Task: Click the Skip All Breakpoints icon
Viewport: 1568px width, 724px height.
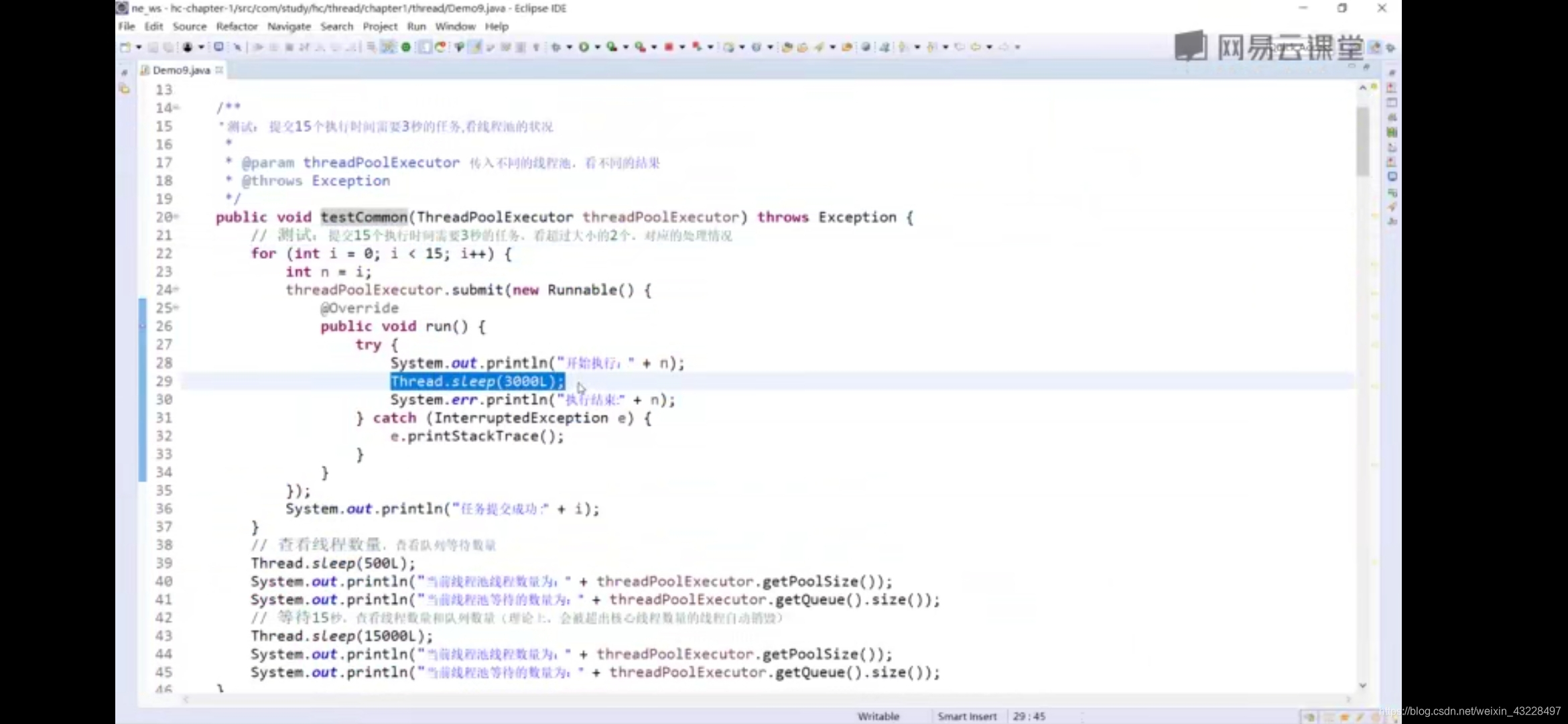Action: point(237,47)
